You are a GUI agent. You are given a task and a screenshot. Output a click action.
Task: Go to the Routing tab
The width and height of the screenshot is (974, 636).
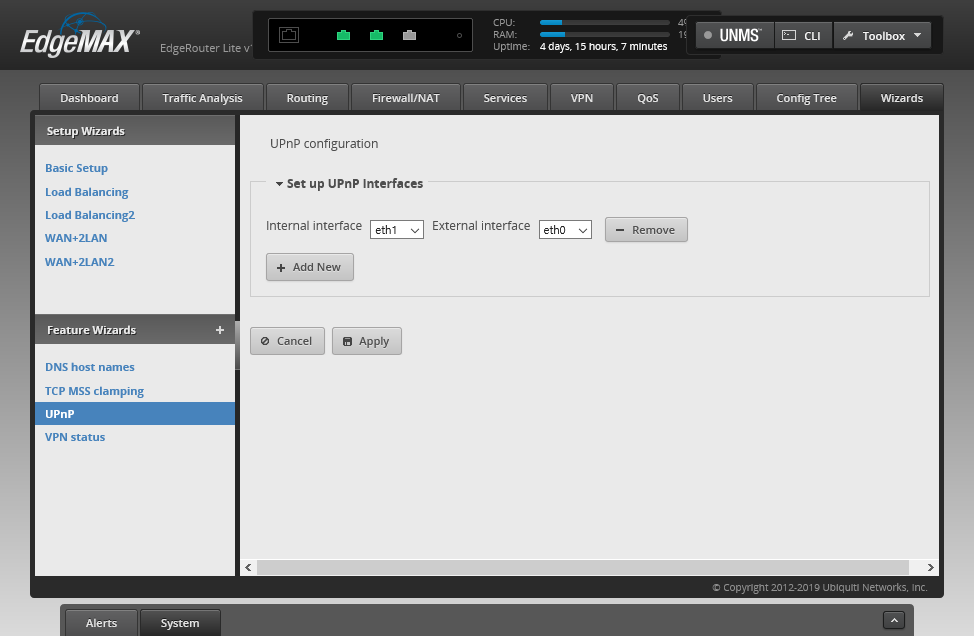307,98
